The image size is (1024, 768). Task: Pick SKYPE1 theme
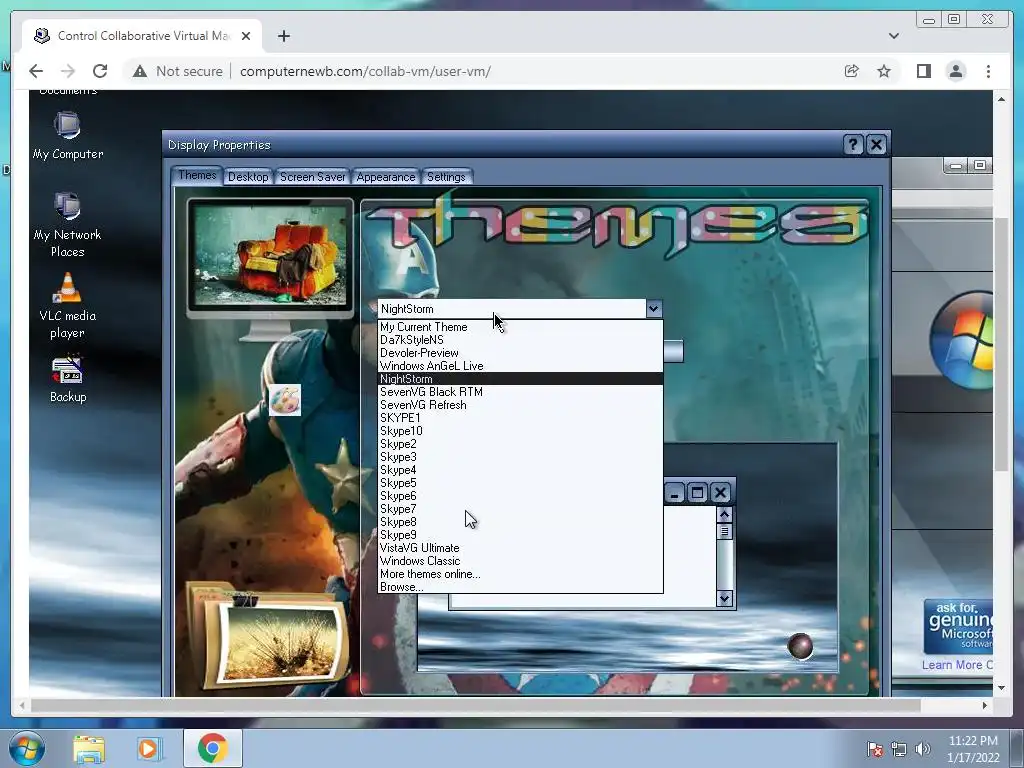(520, 418)
